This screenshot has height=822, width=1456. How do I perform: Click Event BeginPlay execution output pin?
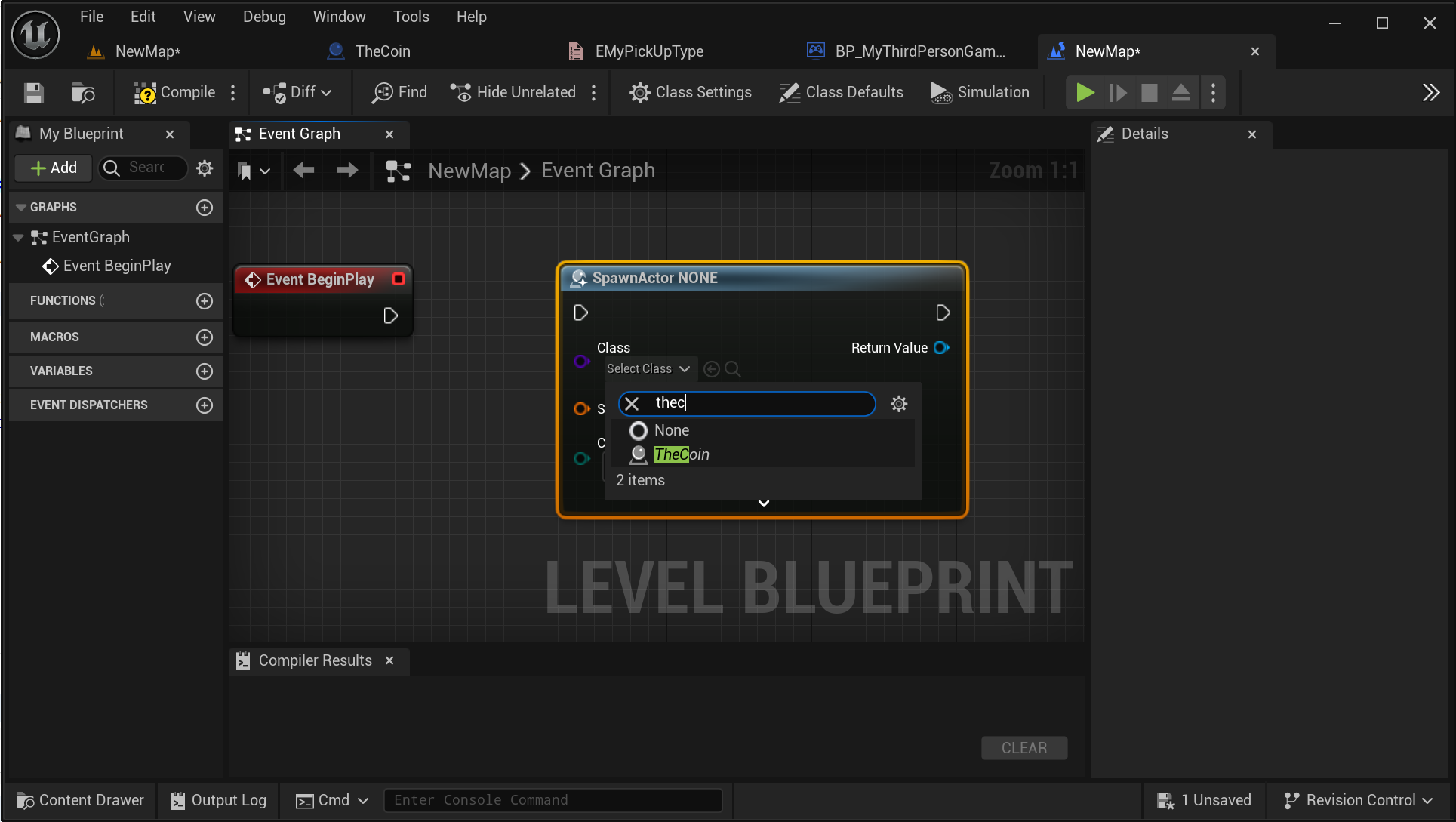390,316
